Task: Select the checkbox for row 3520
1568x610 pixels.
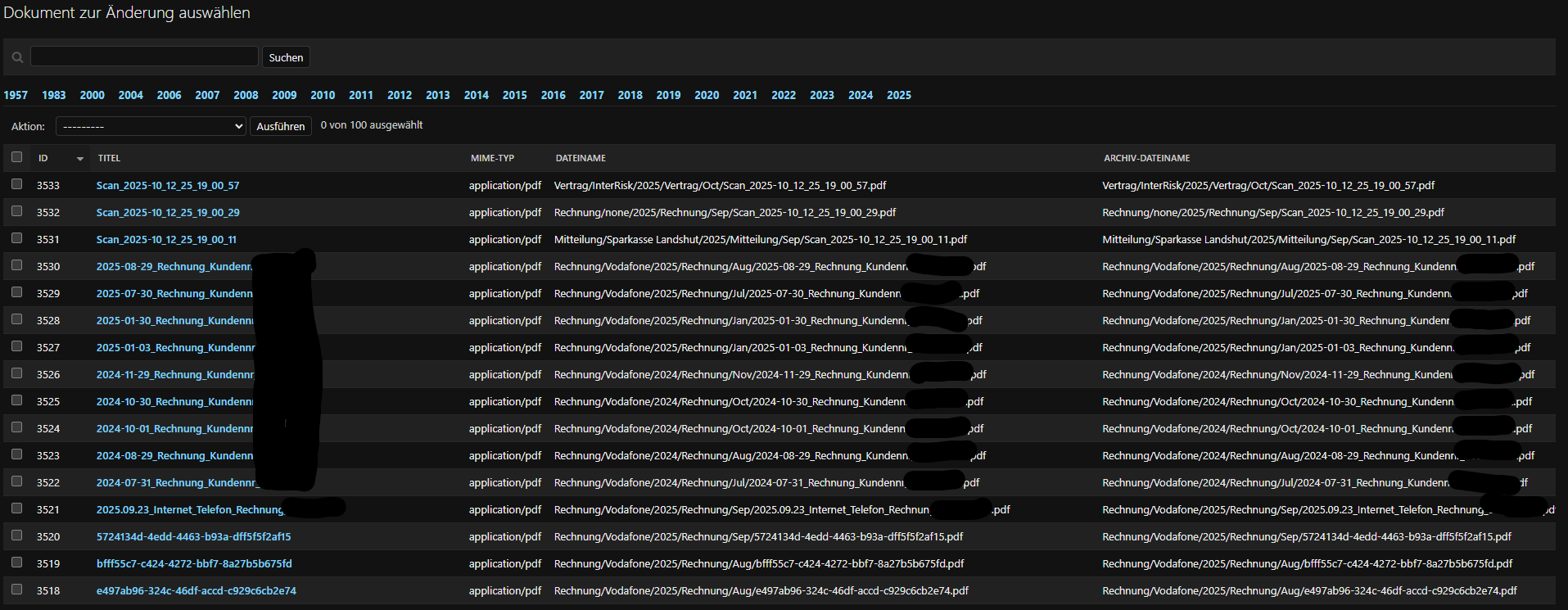Action: point(16,535)
